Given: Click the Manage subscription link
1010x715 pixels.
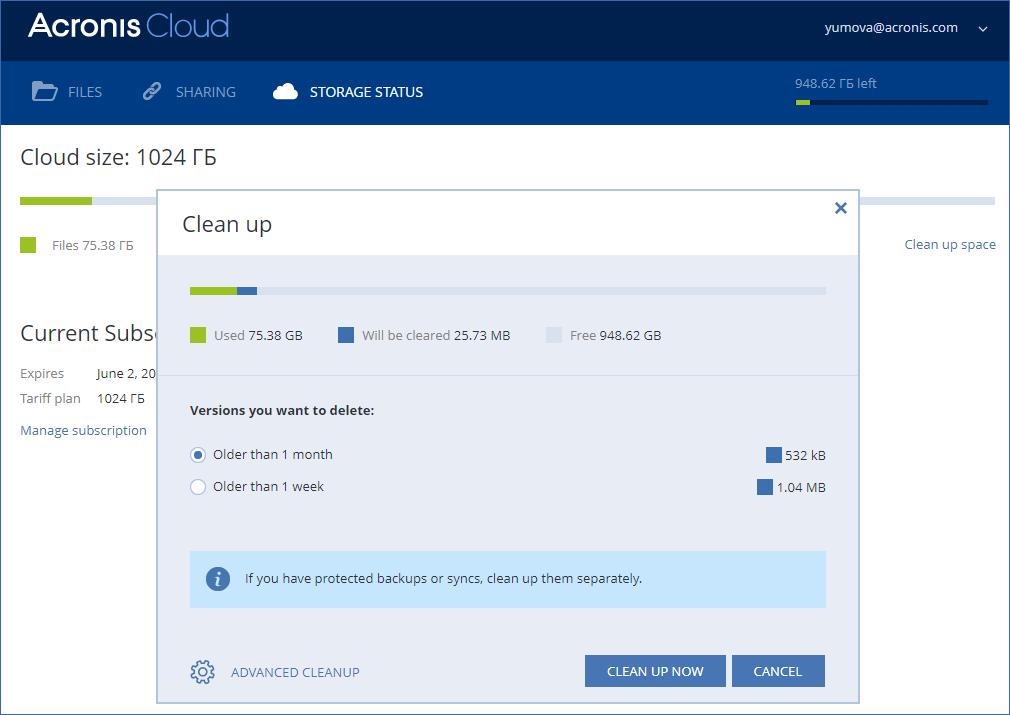Looking at the screenshot, I should click(83, 430).
